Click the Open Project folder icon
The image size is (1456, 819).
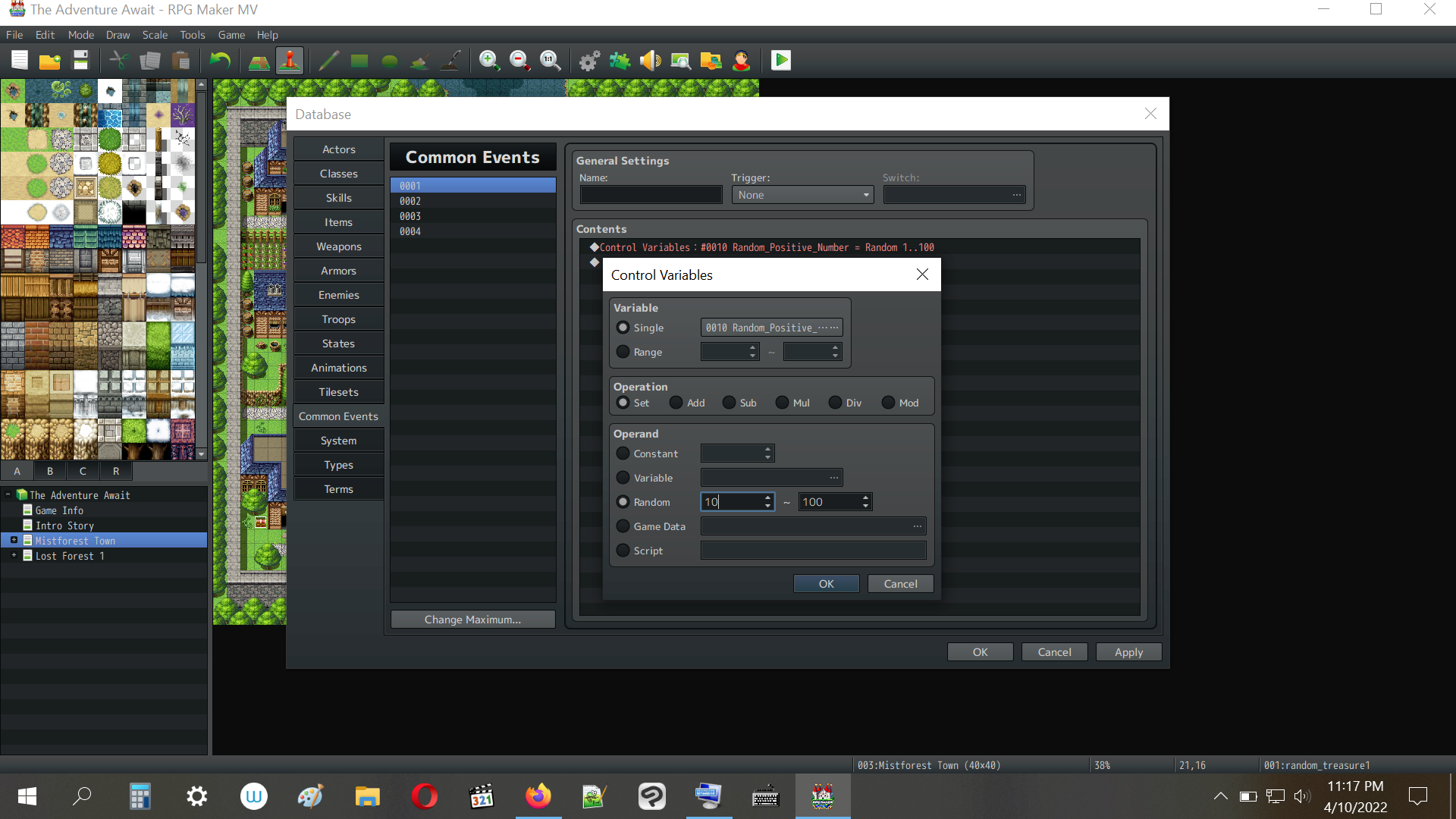pos(50,61)
